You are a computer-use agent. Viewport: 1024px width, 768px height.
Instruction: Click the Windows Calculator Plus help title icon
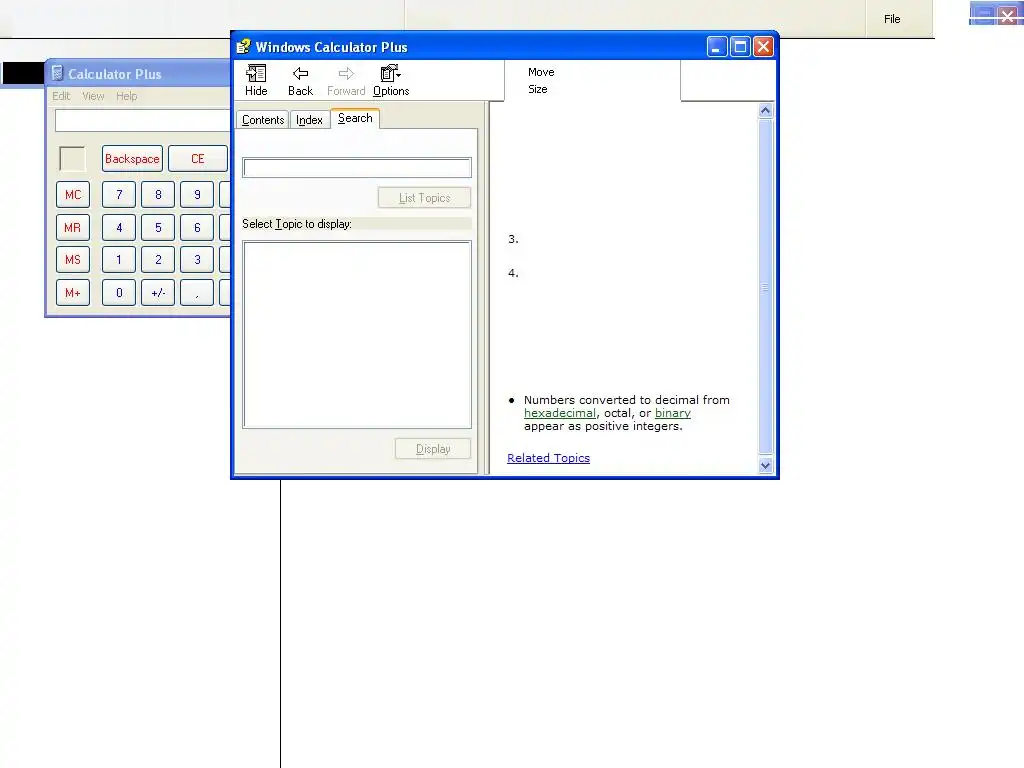(244, 46)
